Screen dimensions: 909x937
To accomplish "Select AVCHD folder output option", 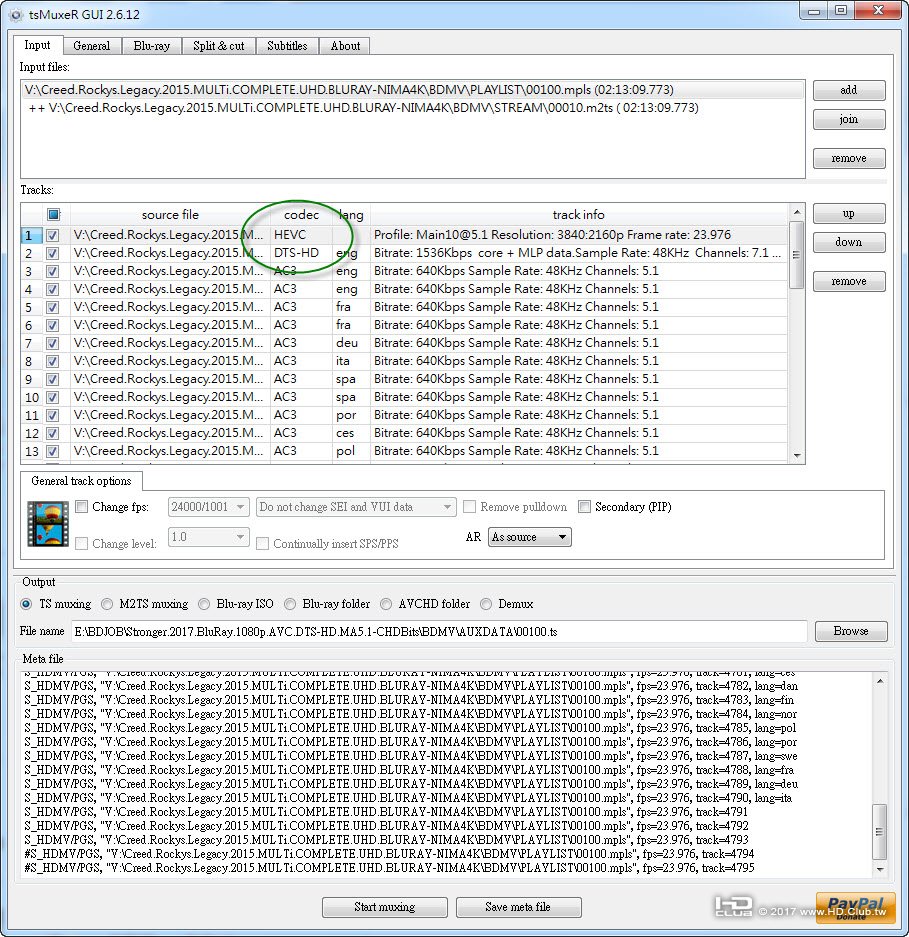I will pyautogui.click(x=386, y=604).
